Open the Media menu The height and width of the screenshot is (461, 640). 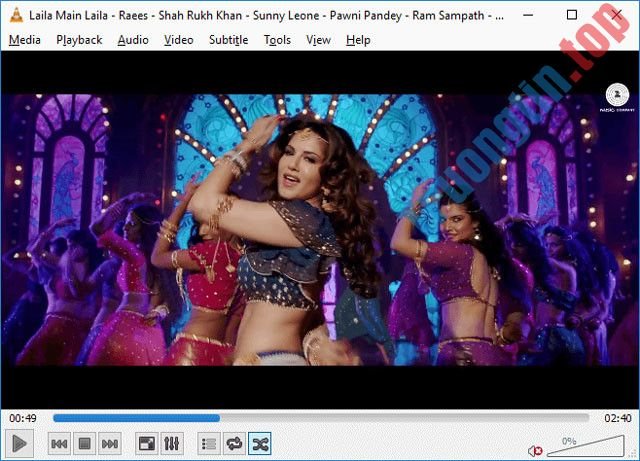point(25,40)
